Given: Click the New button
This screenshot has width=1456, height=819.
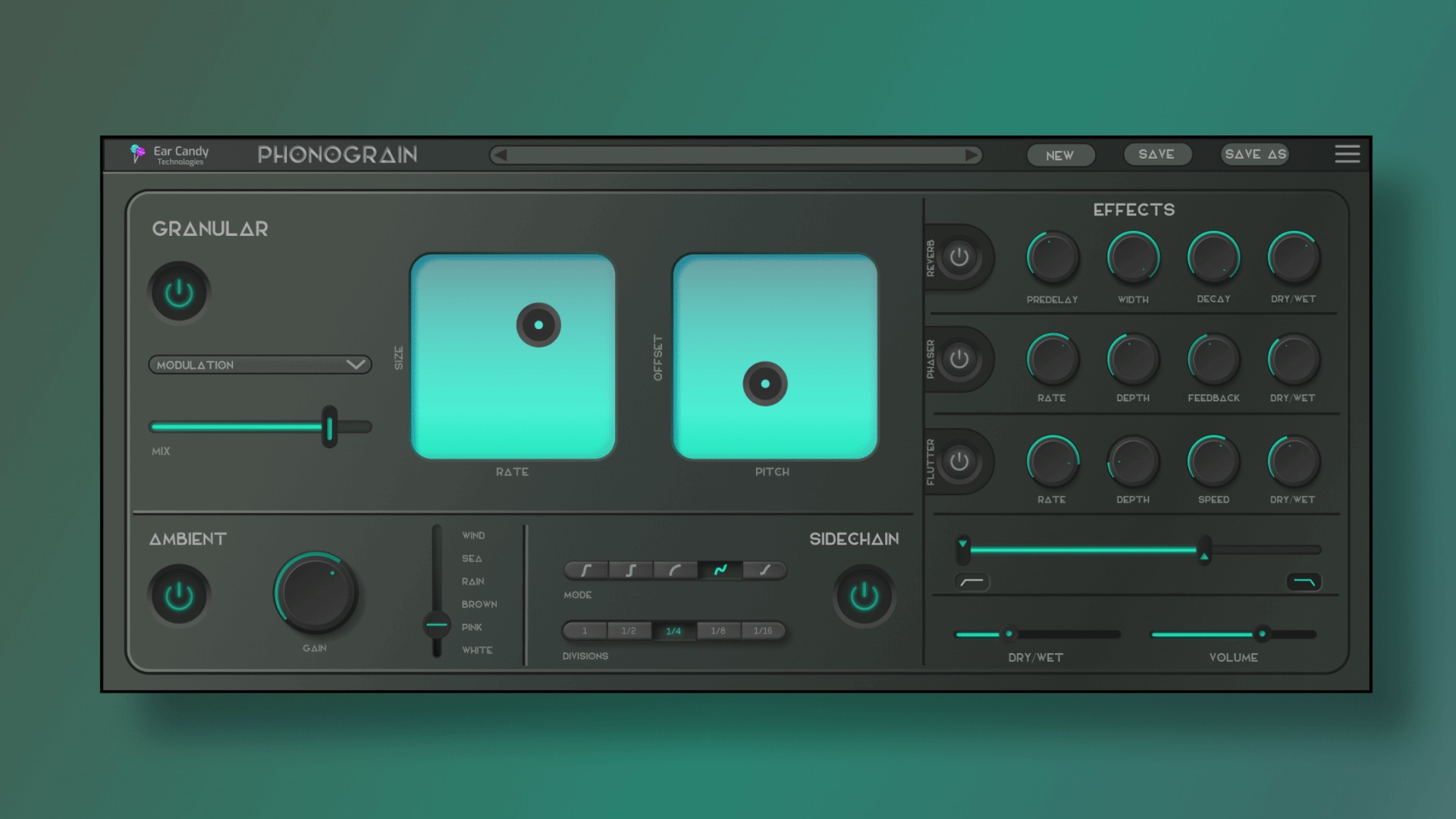Looking at the screenshot, I should point(1060,155).
